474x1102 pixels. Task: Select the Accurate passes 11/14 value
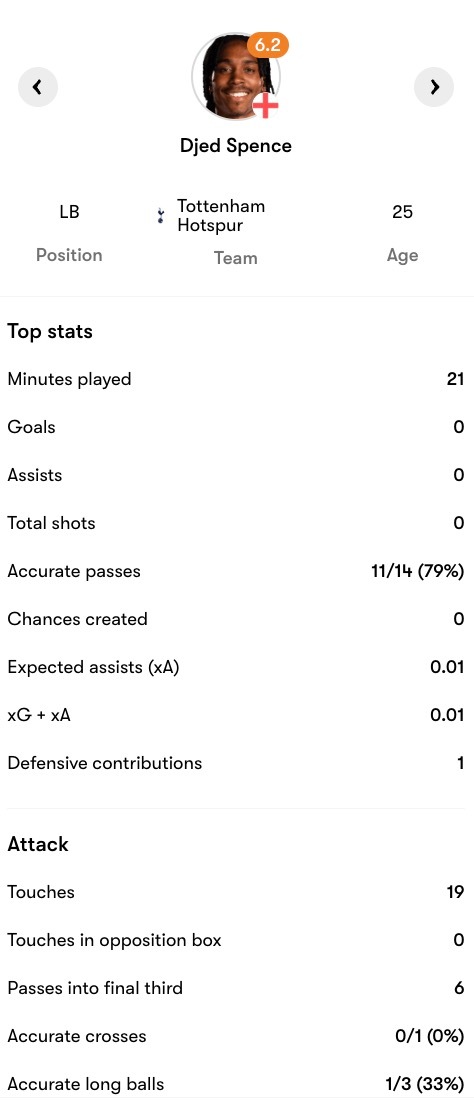point(418,571)
